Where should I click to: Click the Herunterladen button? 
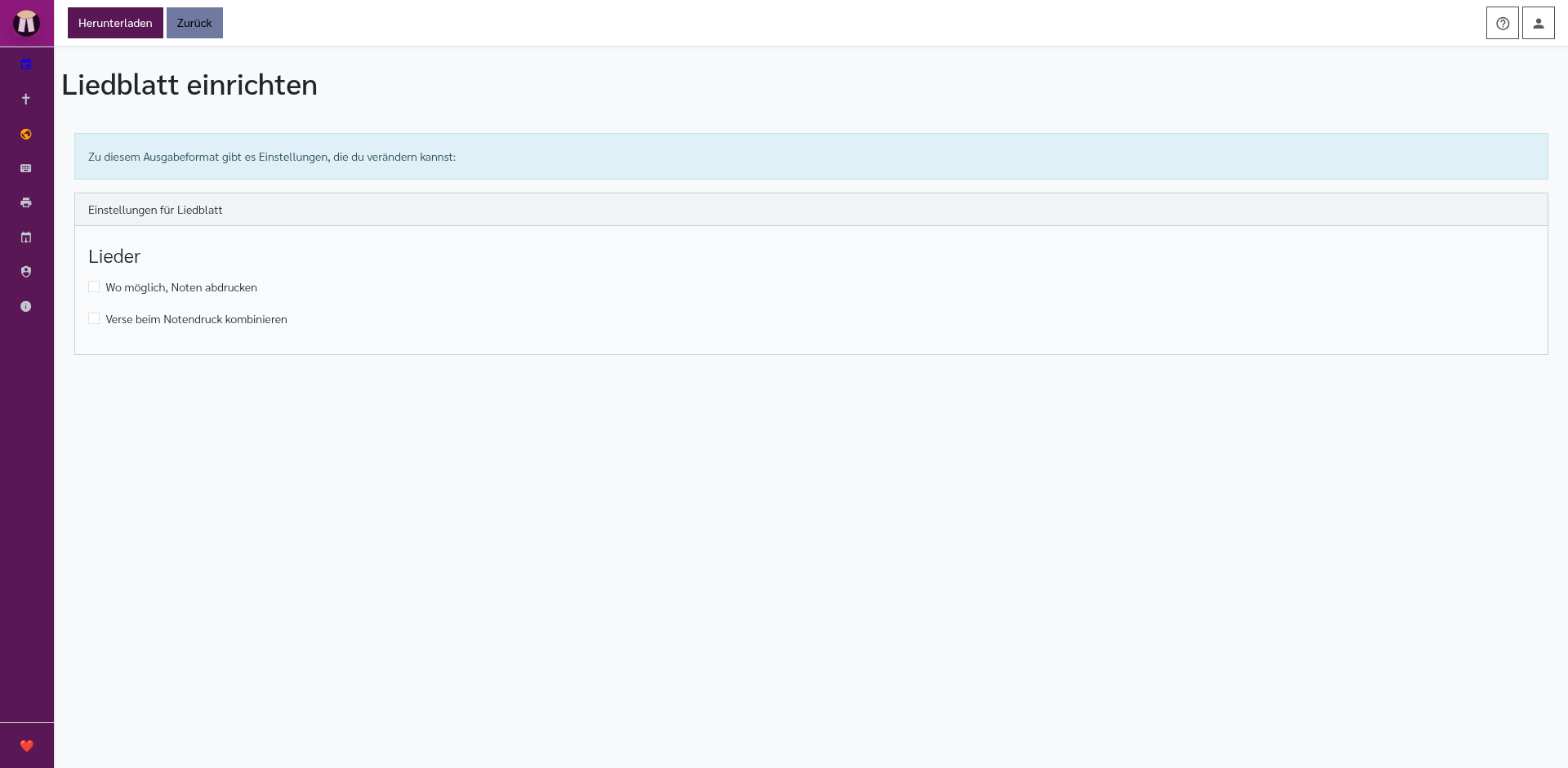pyautogui.click(x=115, y=23)
